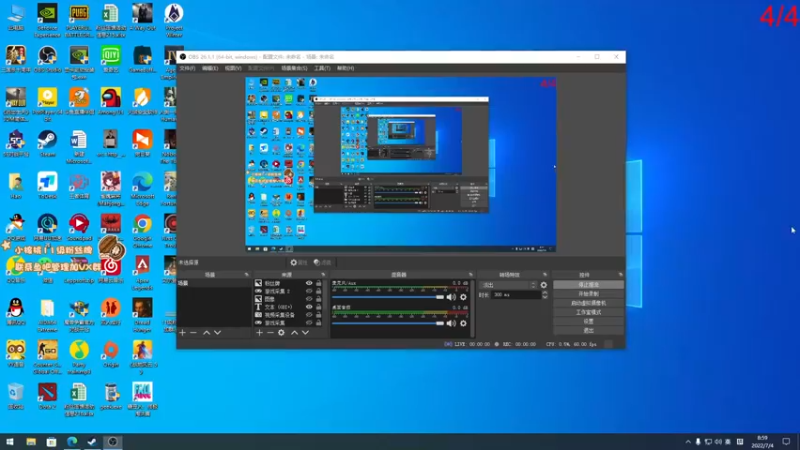Click the 300 ms duration field
The image size is (800, 450).
pyautogui.click(x=516, y=295)
